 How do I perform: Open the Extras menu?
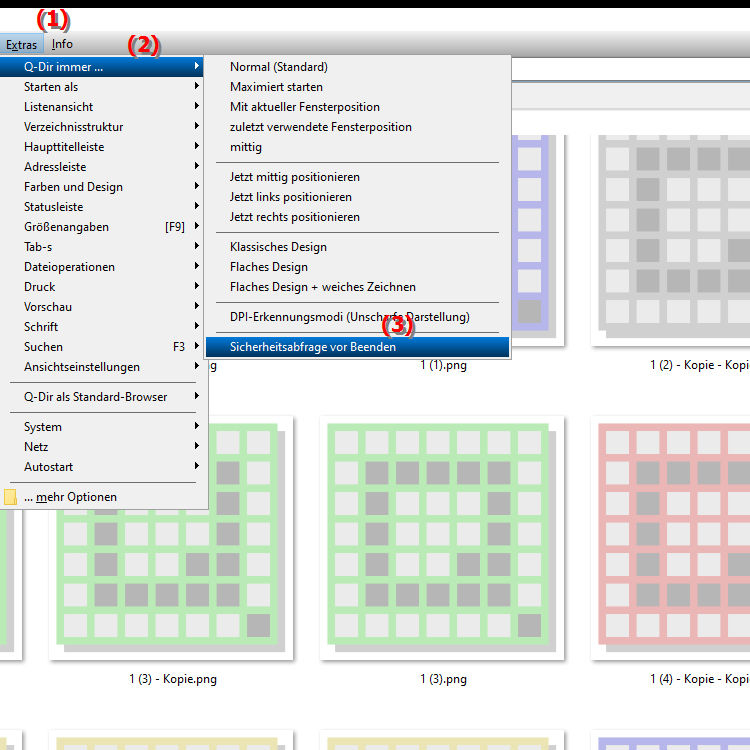[22, 44]
